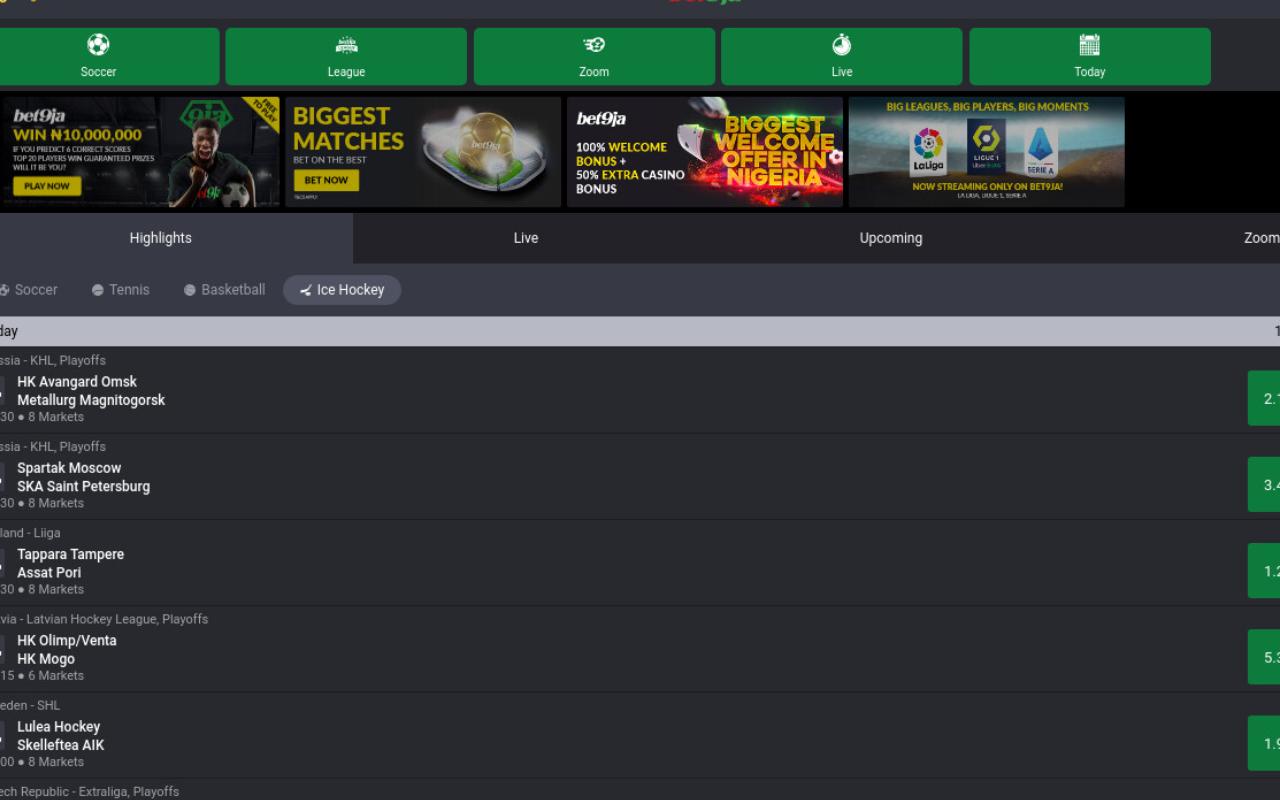Filter highlights by Tennis

(120, 290)
